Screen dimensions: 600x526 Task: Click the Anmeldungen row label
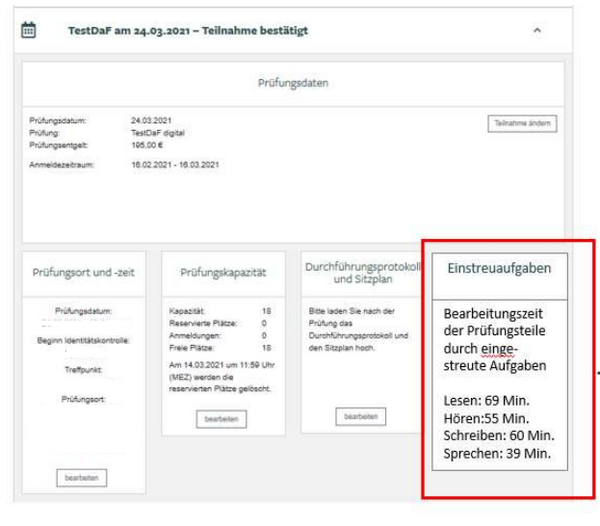point(195,335)
